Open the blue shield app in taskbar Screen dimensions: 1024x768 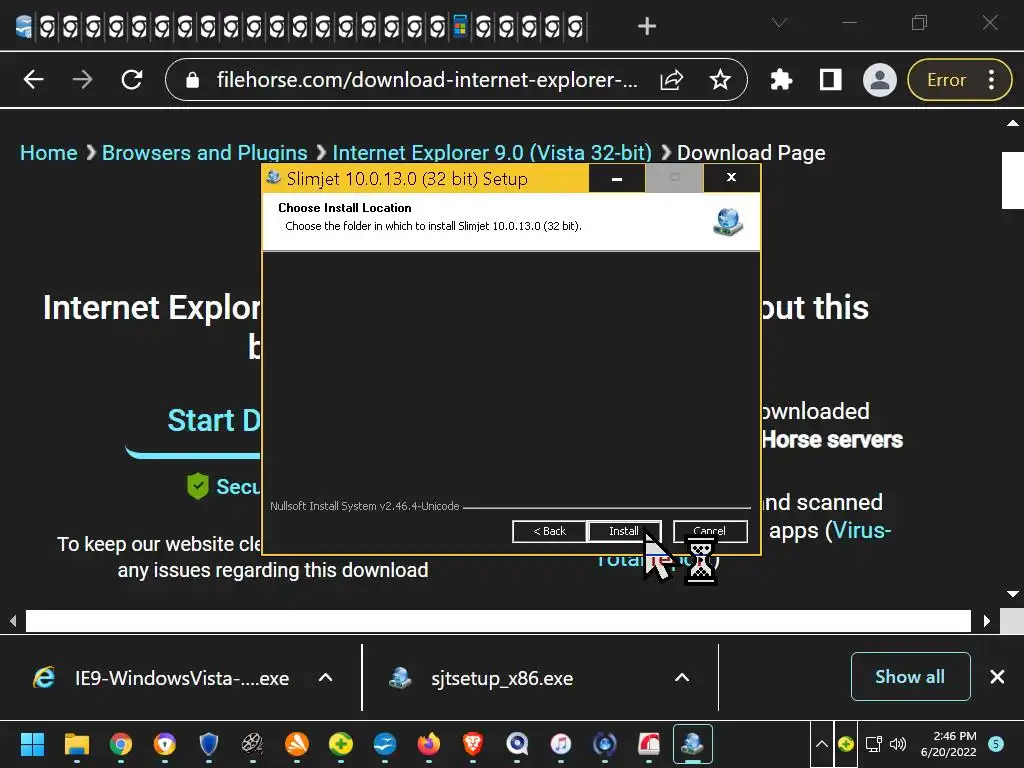pos(208,744)
